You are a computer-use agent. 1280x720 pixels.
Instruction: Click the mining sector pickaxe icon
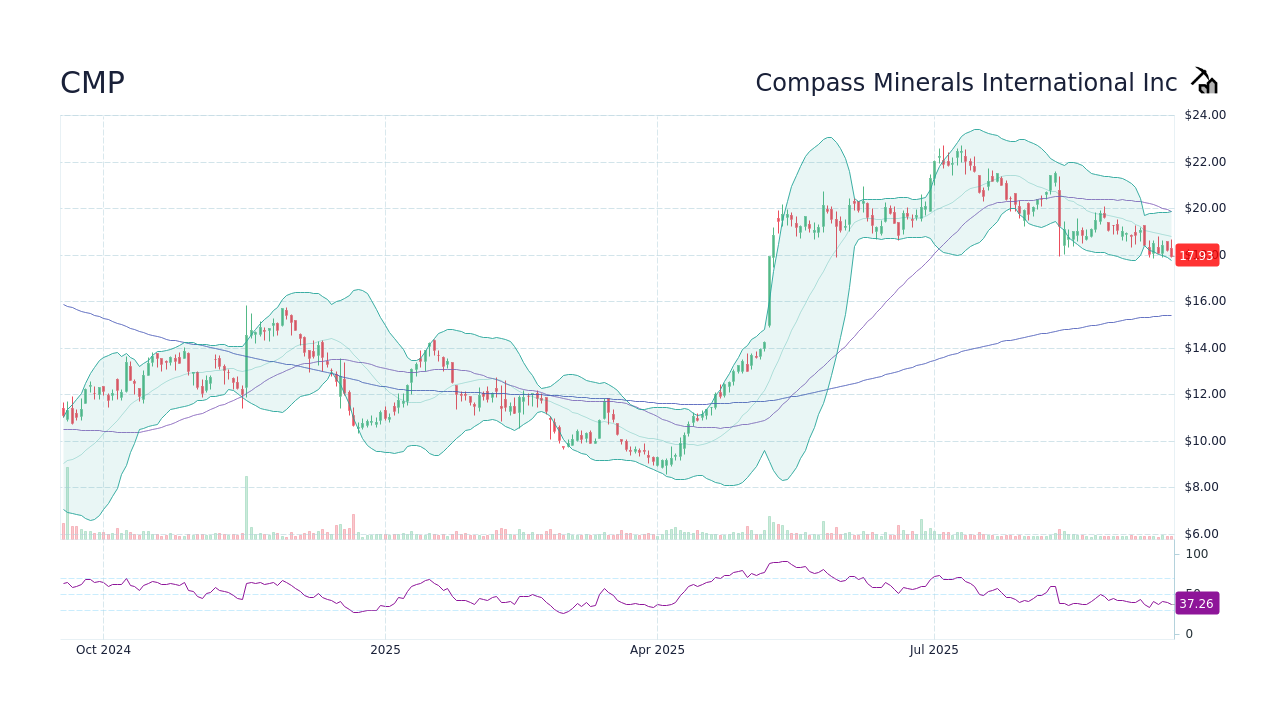[x=1204, y=79]
